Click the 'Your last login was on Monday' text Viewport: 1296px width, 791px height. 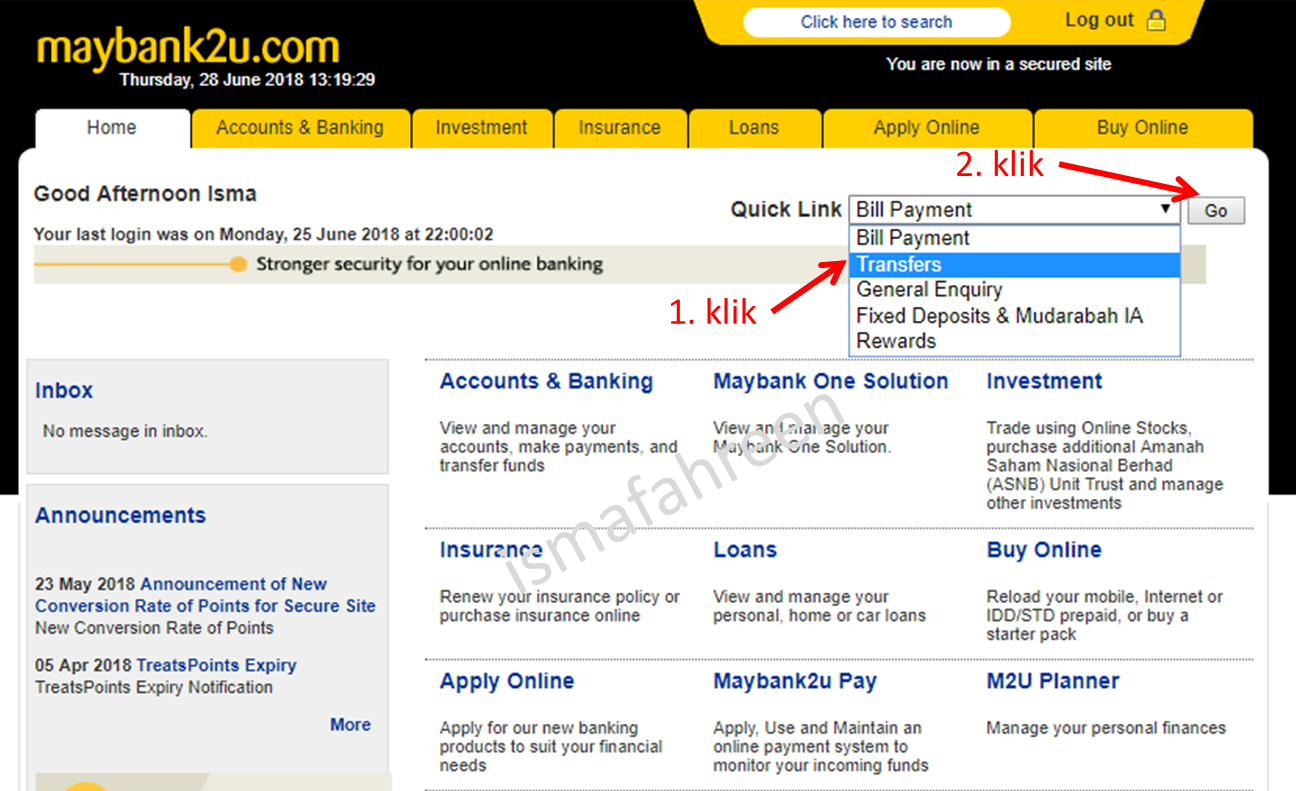click(x=264, y=235)
